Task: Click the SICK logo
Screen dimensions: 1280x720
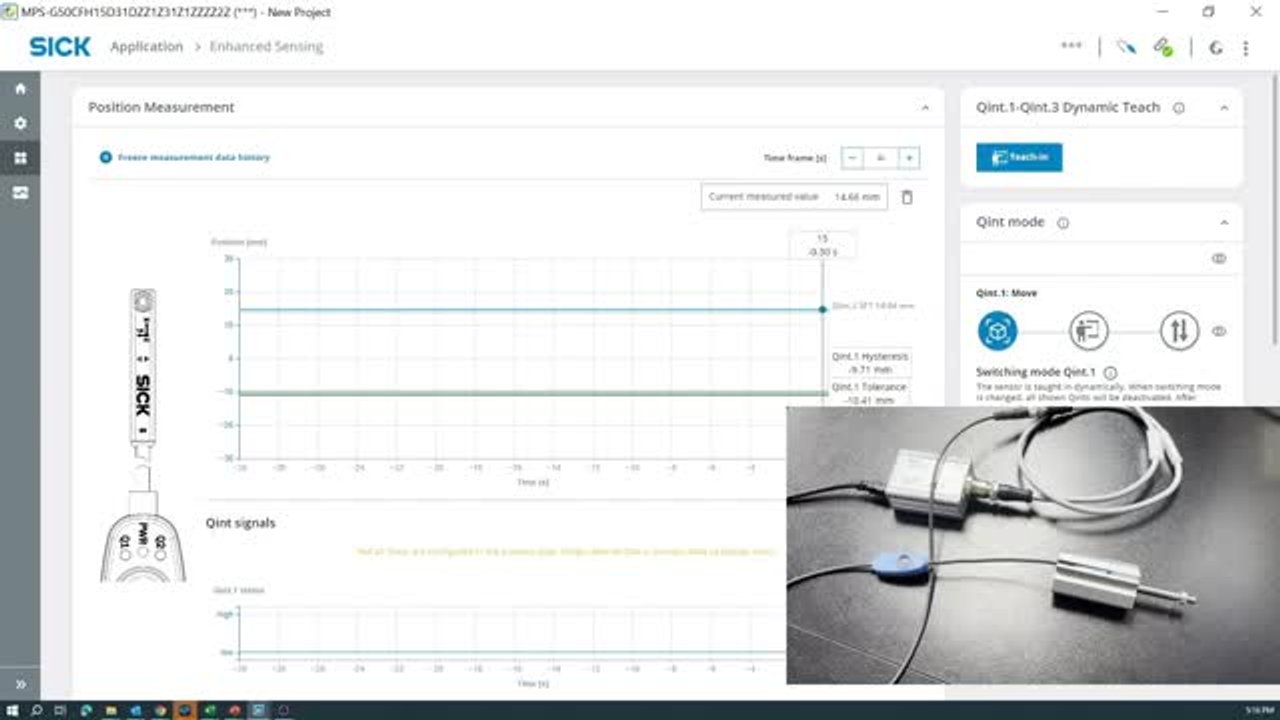Action: 60,47
